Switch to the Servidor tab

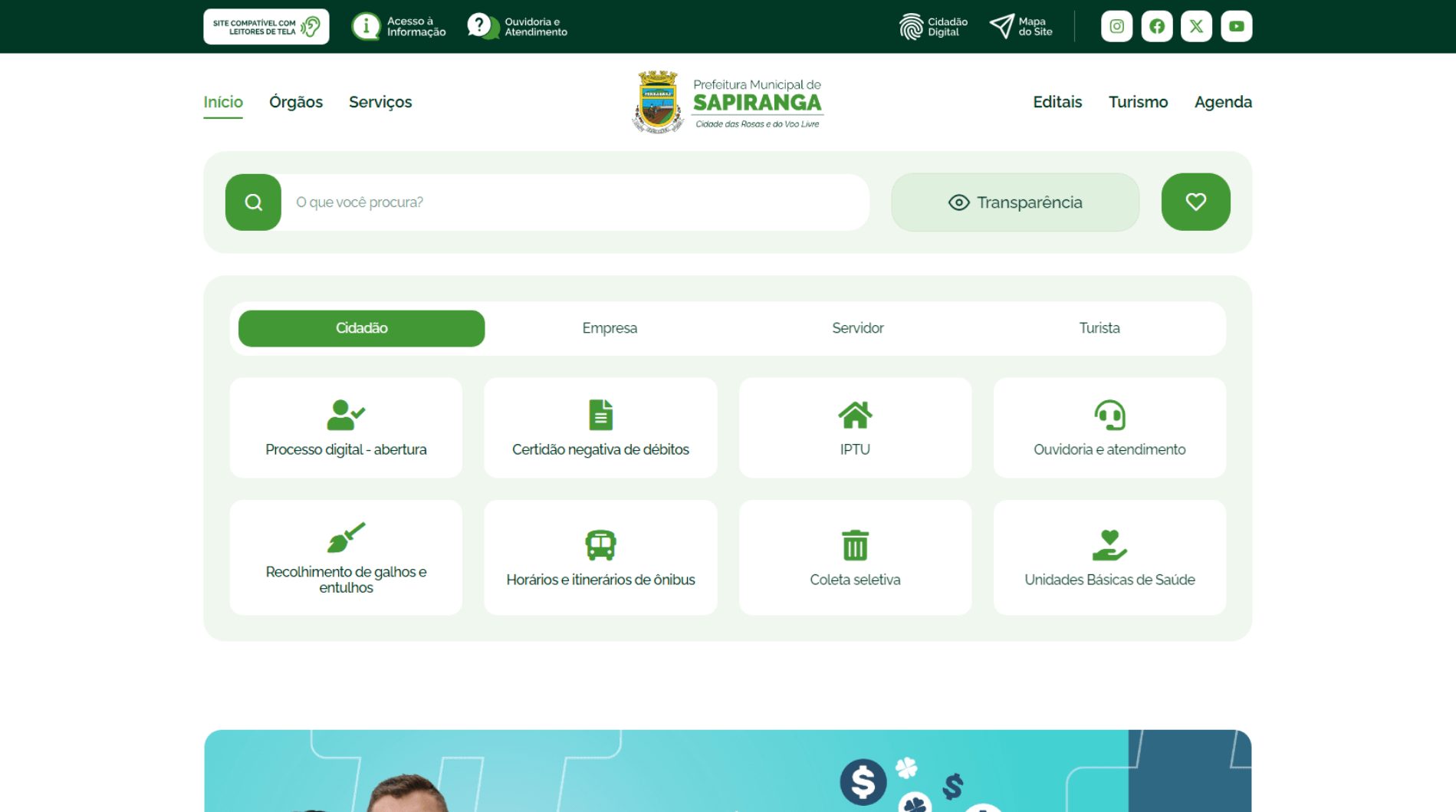coord(857,328)
